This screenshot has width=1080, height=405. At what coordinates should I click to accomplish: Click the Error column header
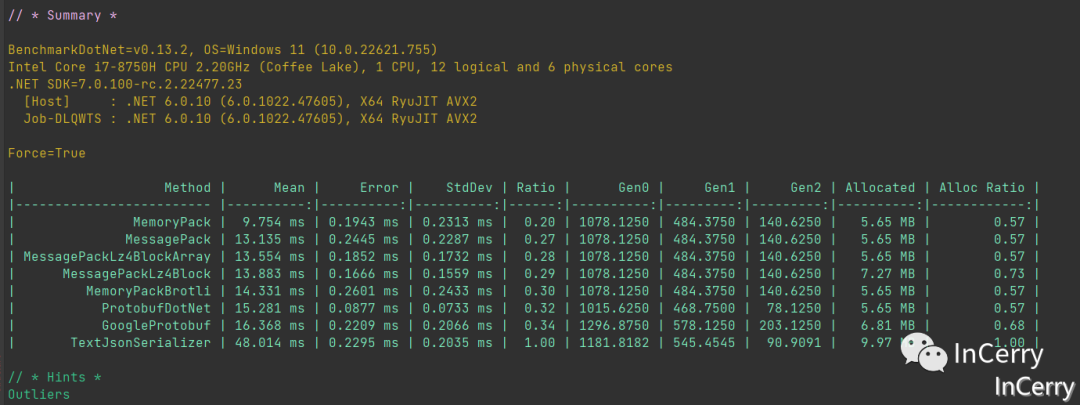coord(379,188)
